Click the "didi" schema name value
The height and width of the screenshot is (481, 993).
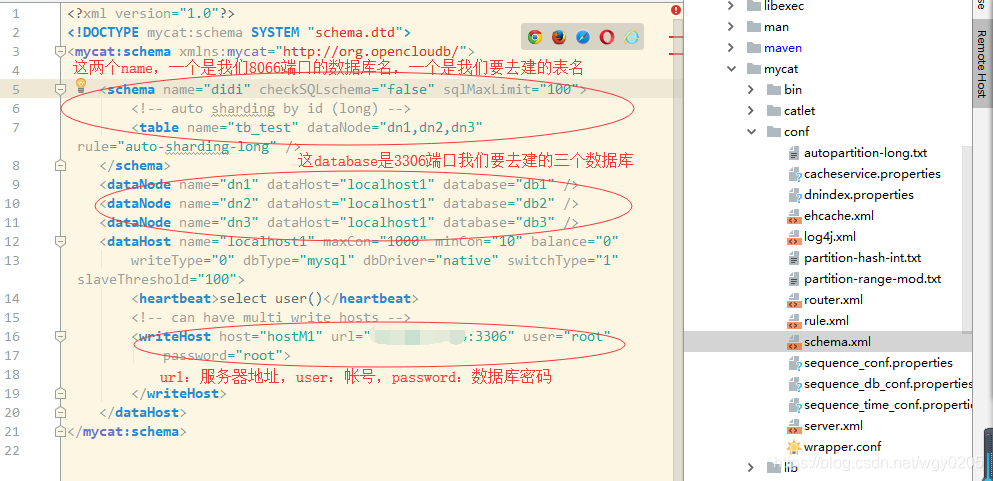click(x=227, y=89)
